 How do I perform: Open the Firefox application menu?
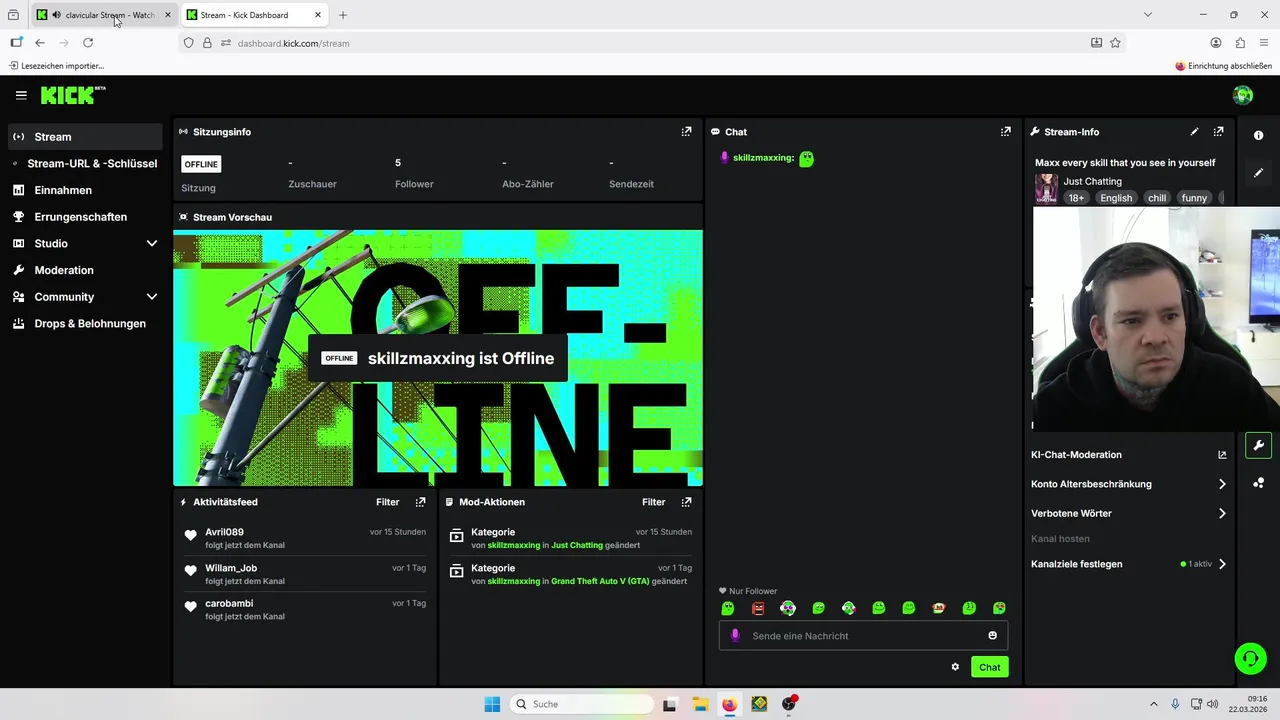[x=1265, y=43]
